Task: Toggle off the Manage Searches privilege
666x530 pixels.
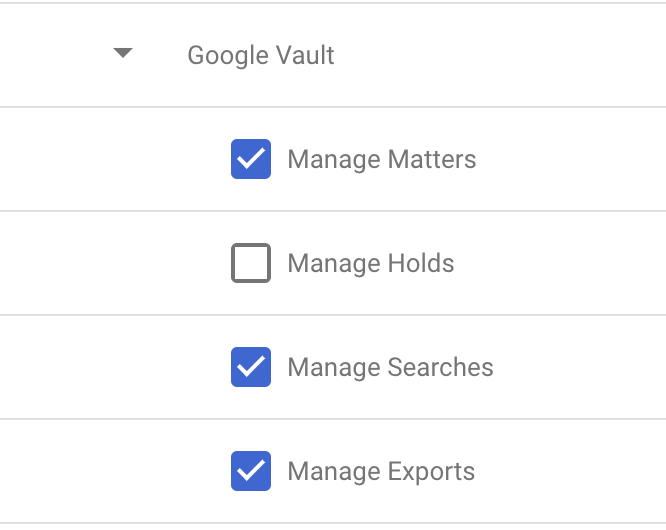Action: coord(251,367)
